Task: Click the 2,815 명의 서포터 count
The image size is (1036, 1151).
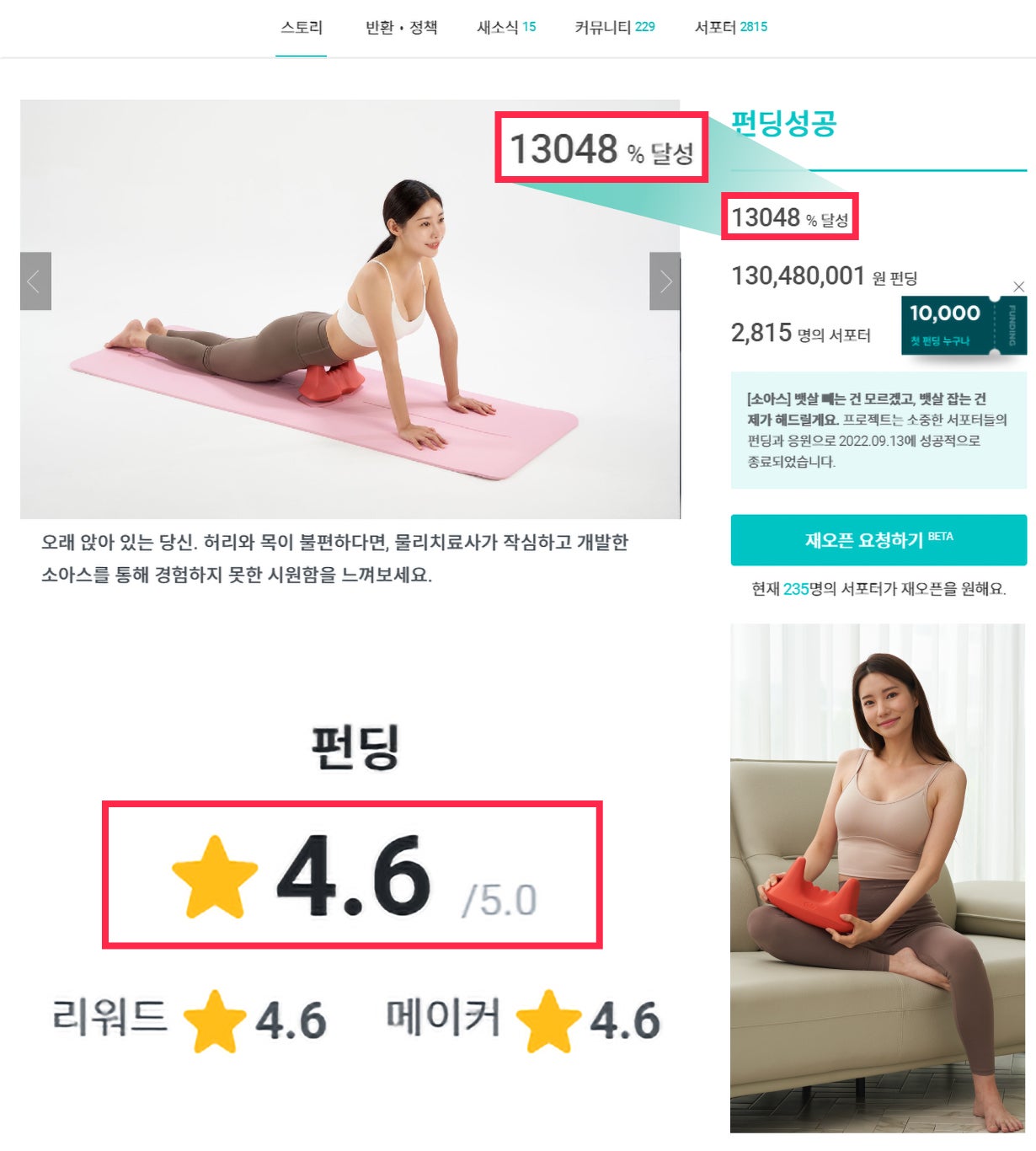Action: point(801,333)
